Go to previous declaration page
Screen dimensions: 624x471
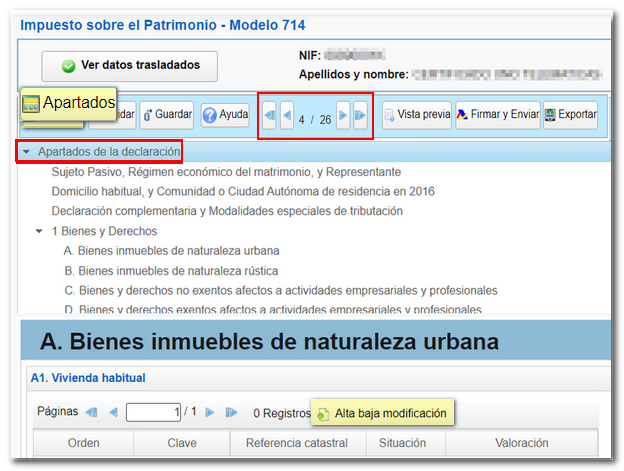click(x=287, y=118)
